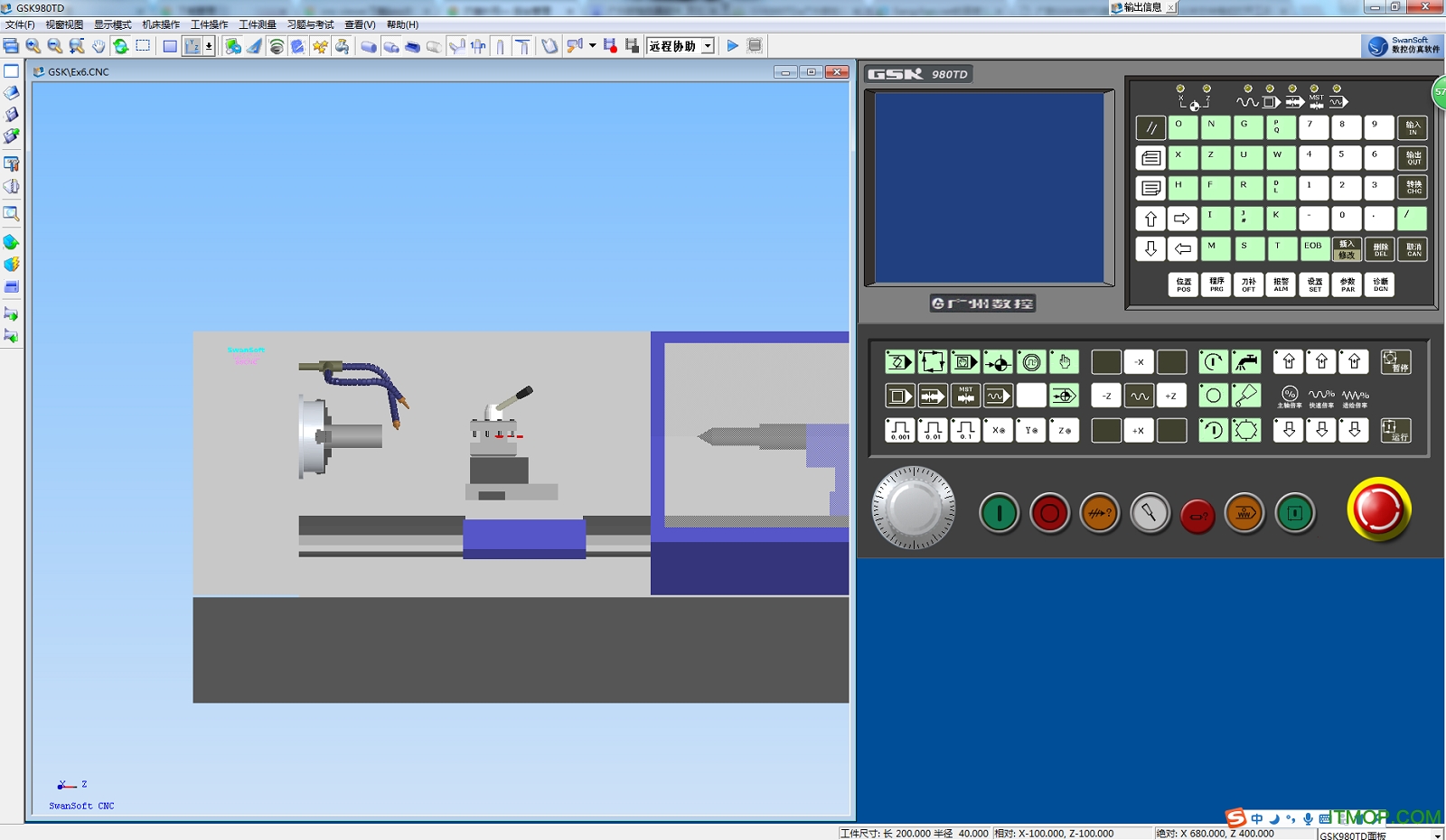Click the +Z axis jog key
The height and width of the screenshot is (840, 1446).
1171,396
